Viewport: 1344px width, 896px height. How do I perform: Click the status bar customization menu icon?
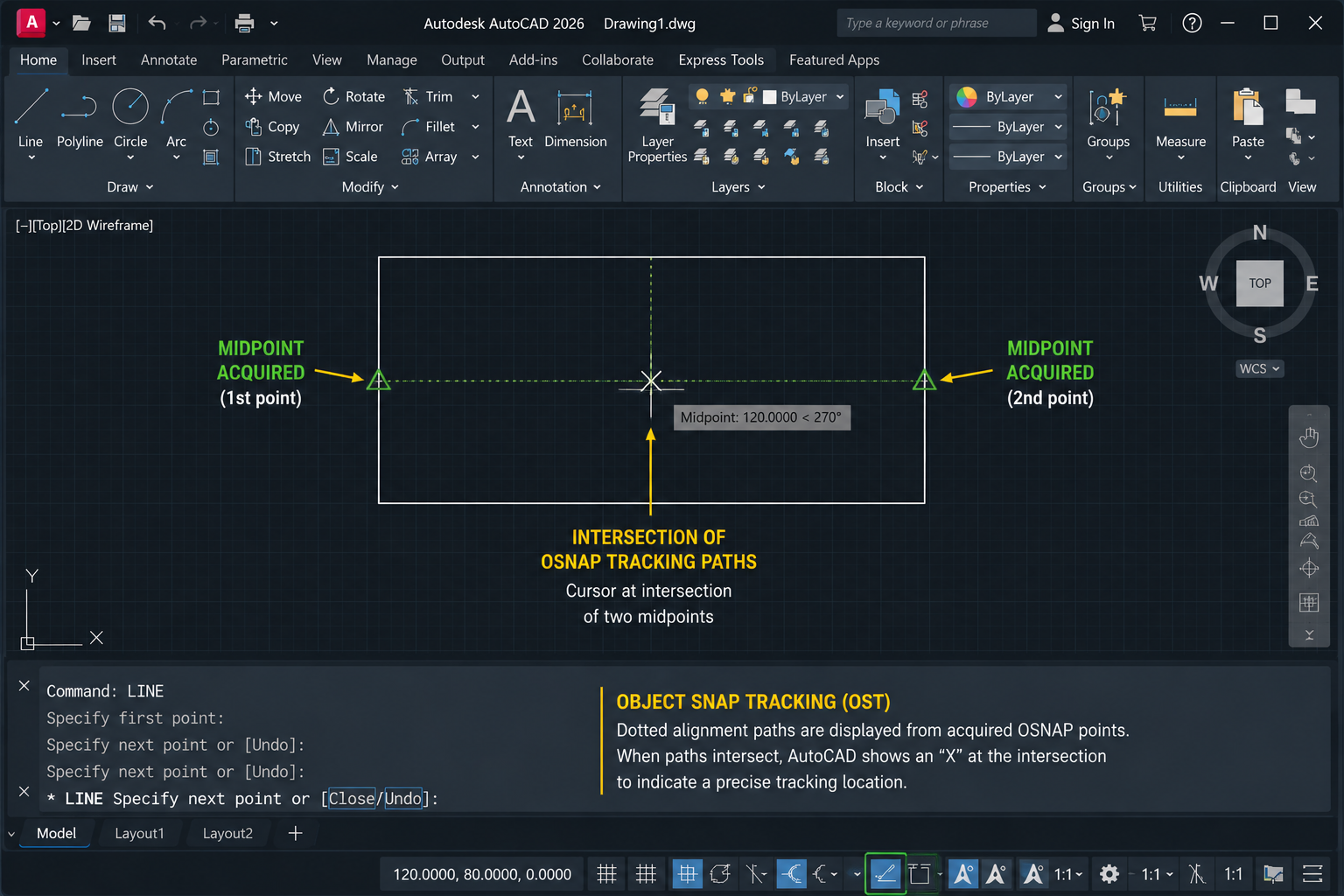[x=1312, y=873]
